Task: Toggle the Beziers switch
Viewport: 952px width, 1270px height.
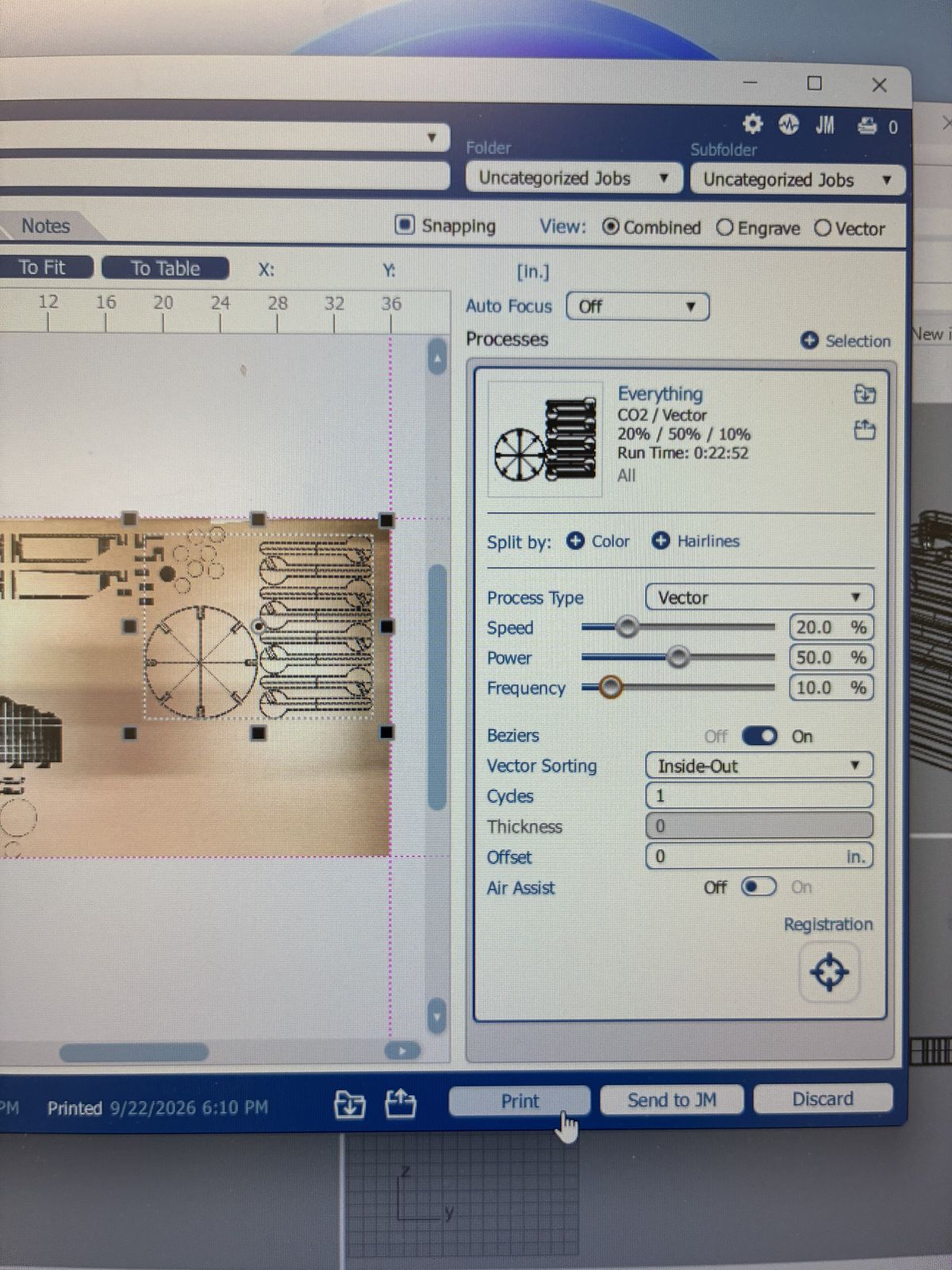Action: point(759,736)
